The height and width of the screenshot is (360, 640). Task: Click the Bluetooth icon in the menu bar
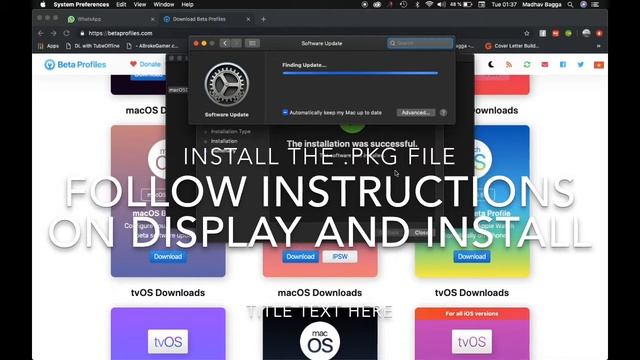pyautogui.click(x=417, y=4)
